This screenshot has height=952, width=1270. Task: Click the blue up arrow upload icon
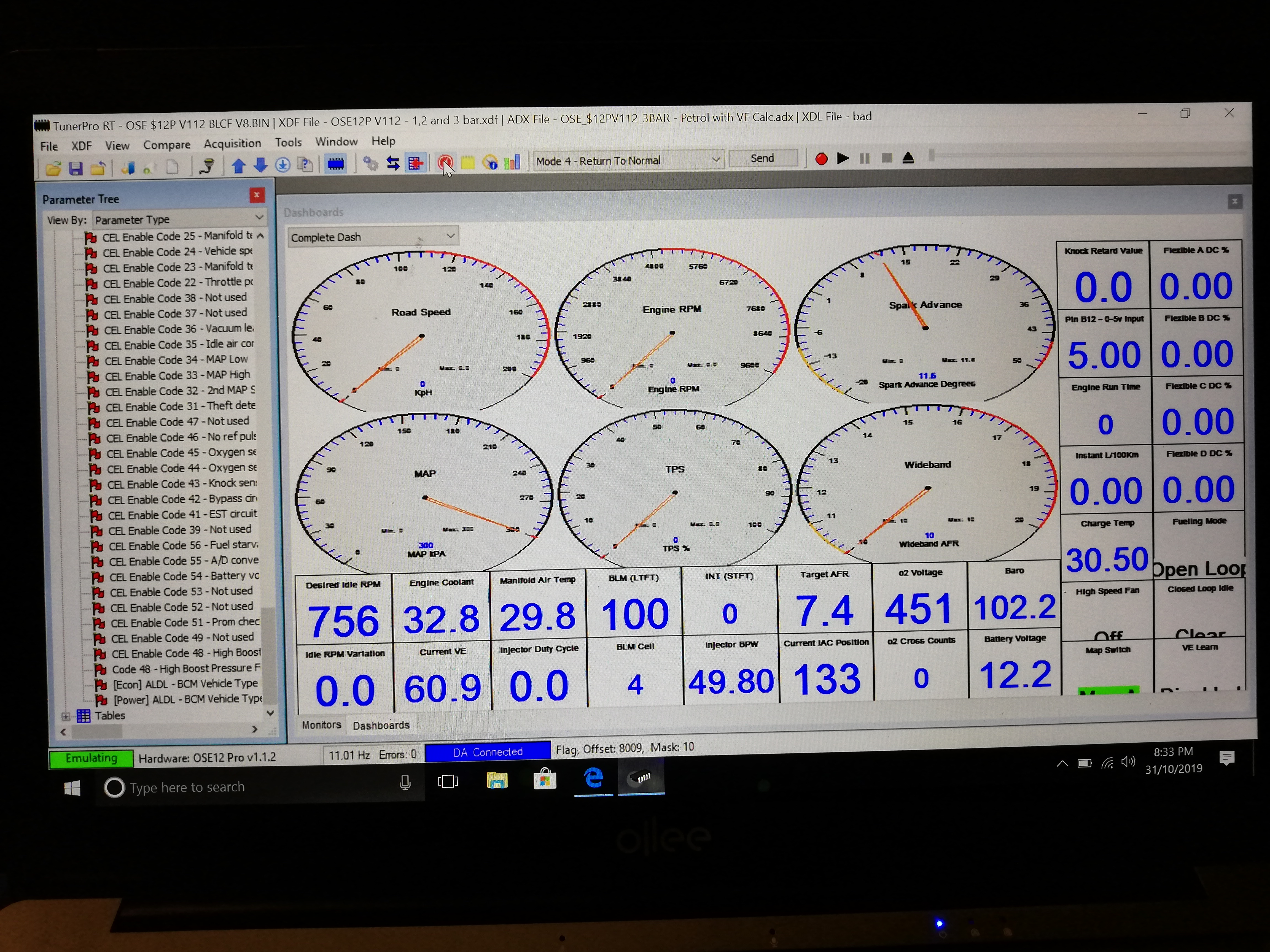pyautogui.click(x=239, y=166)
